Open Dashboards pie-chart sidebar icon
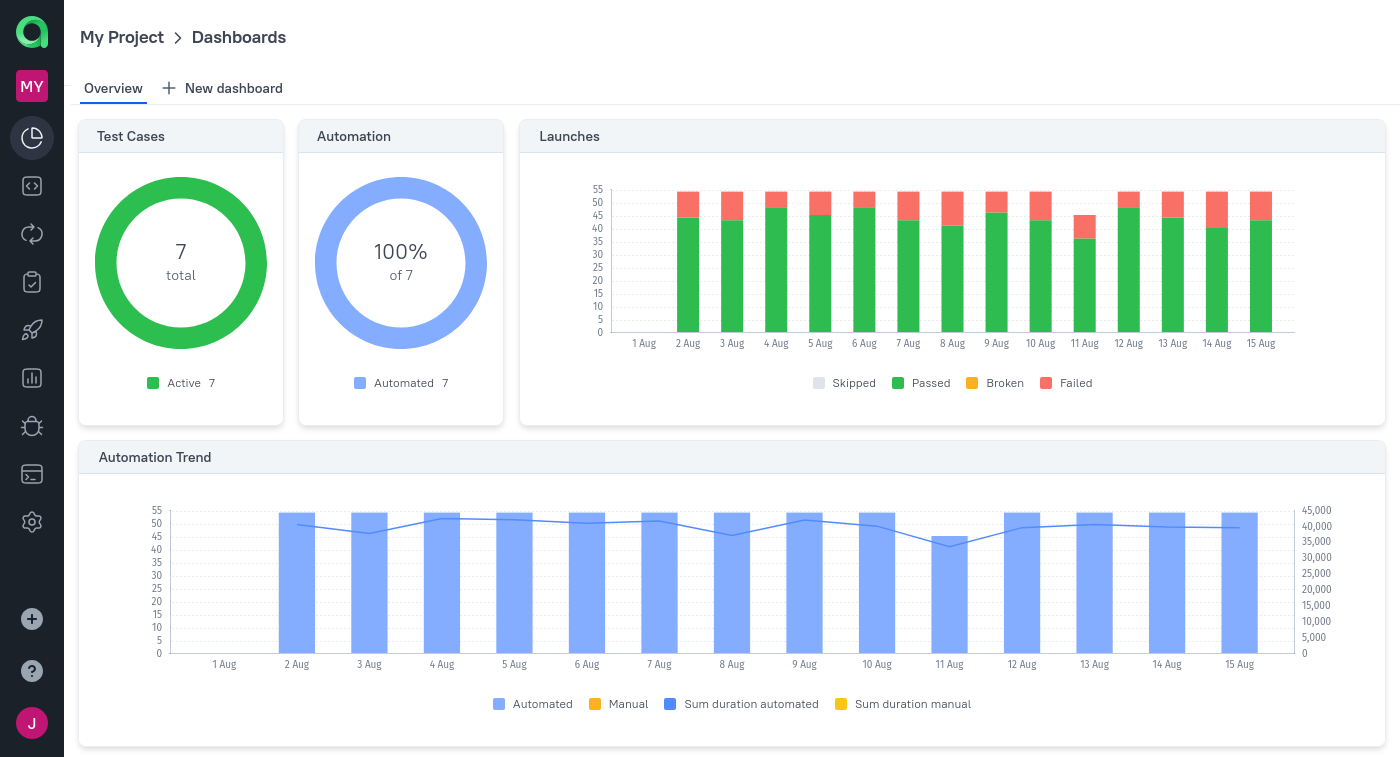The image size is (1400, 757). [32, 138]
